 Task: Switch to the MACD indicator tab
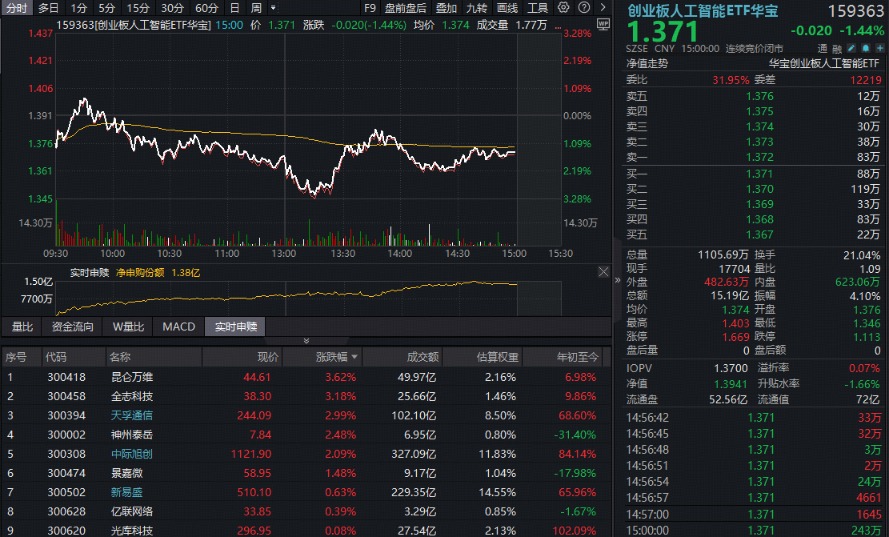click(179, 327)
